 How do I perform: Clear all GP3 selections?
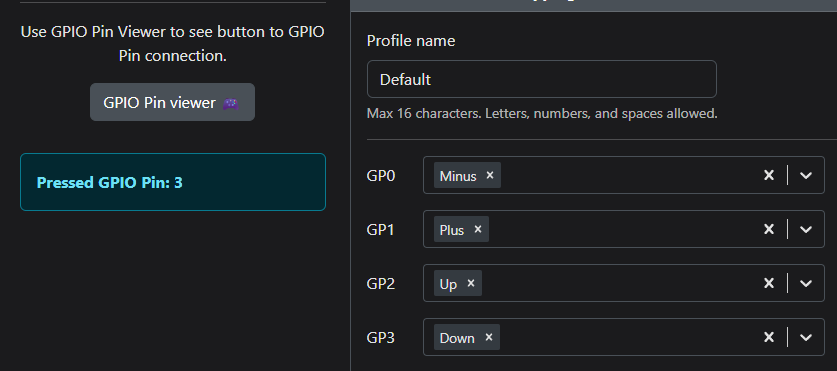tap(769, 337)
